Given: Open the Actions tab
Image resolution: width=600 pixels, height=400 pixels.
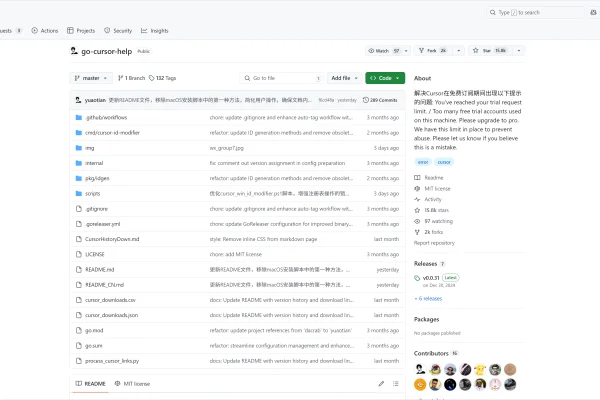Looking at the screenshot, I should (x=45, y=31).
